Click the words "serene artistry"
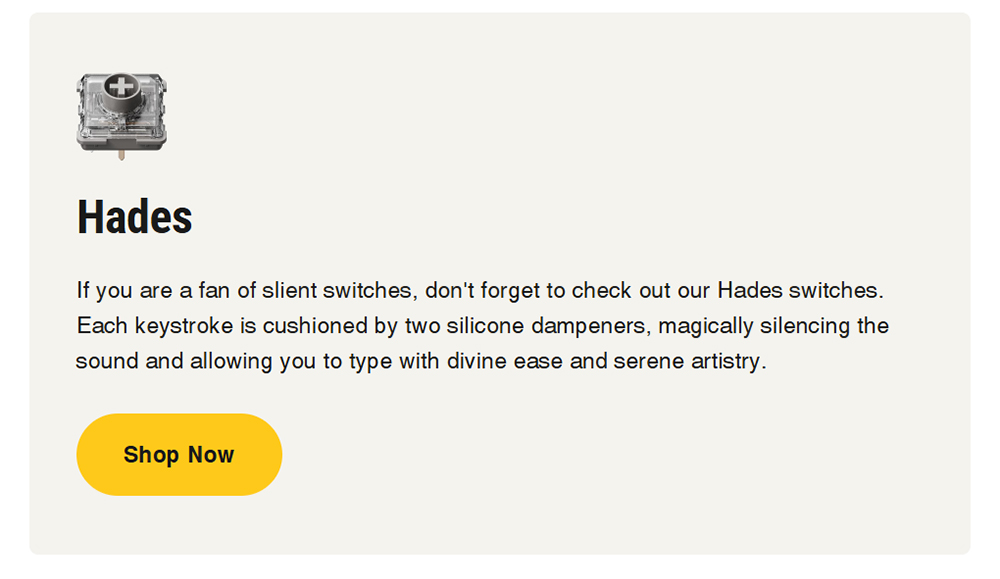This screenshot has width=1000, height=579. [x=689, y=361]
